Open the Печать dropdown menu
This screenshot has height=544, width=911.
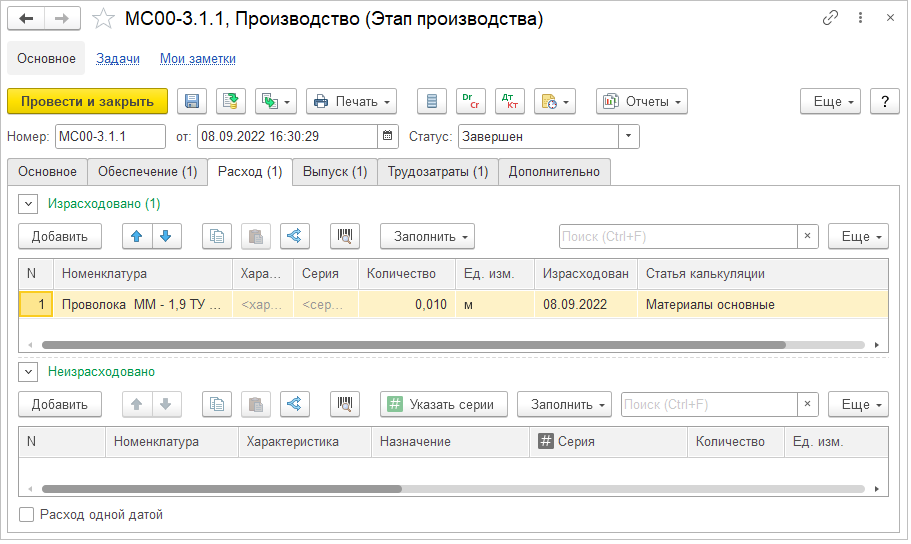[351, 101]
